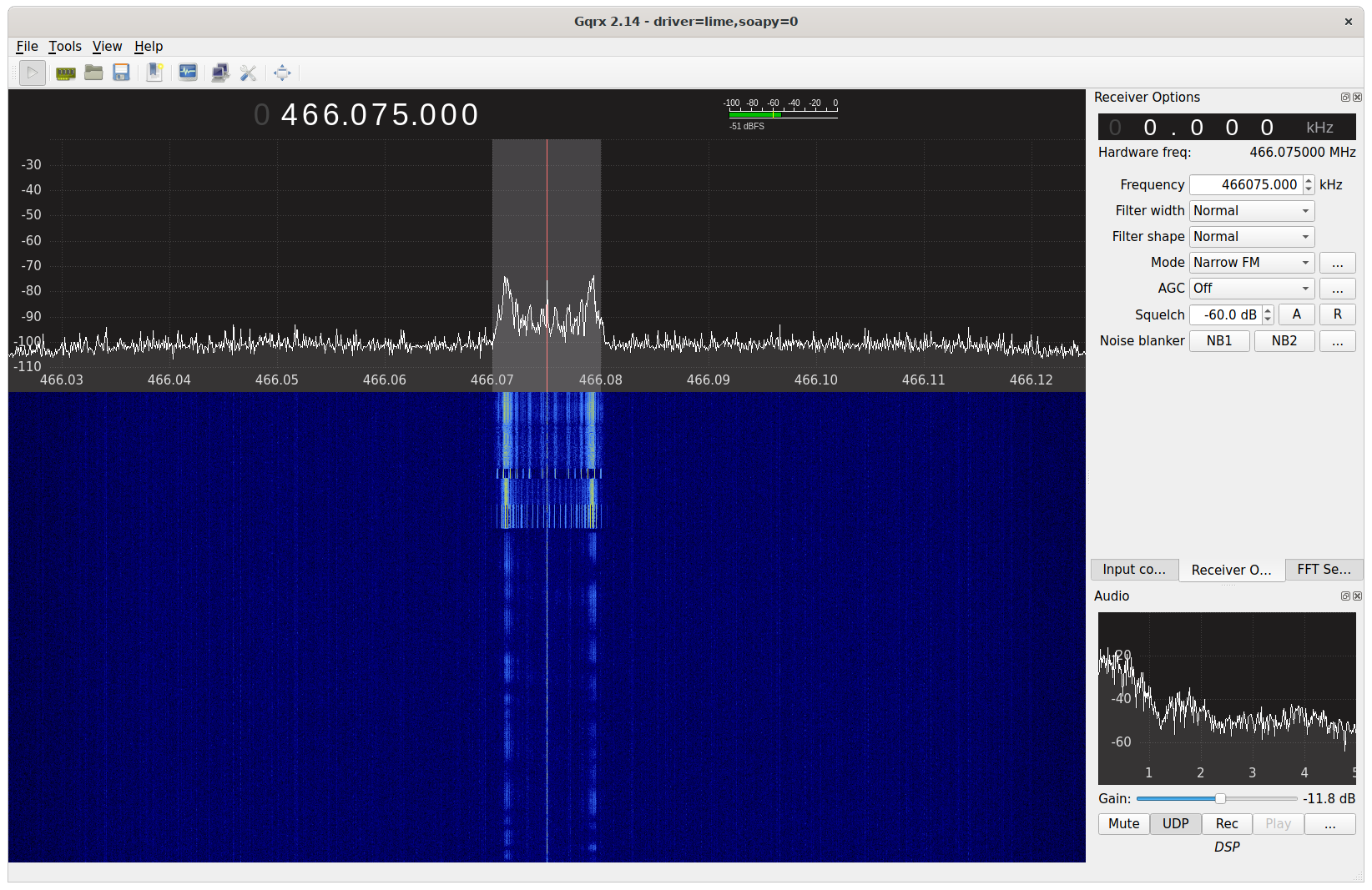Add a bookmark for current frequency
Screen dimensions: 1372x890
tap(154, 73)
